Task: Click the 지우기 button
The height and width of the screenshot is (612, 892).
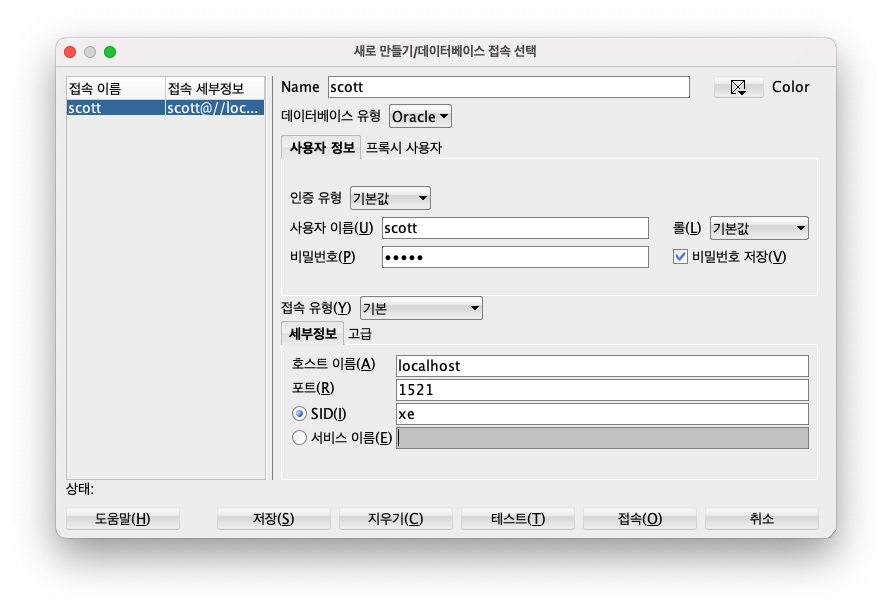Action: [x=396, y=519]
